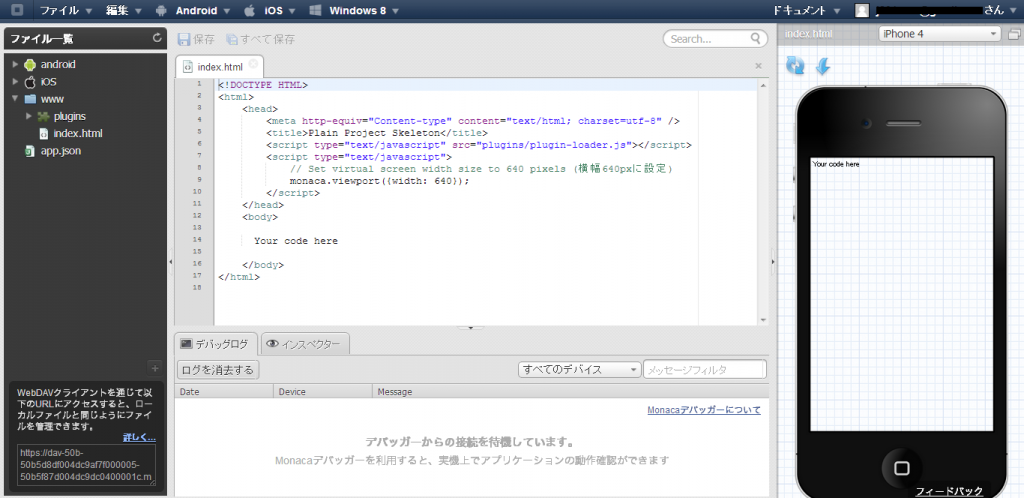Screen dimensions: 1024x498
Task: Refresh the file list panel
Action: tap(157, 39)
